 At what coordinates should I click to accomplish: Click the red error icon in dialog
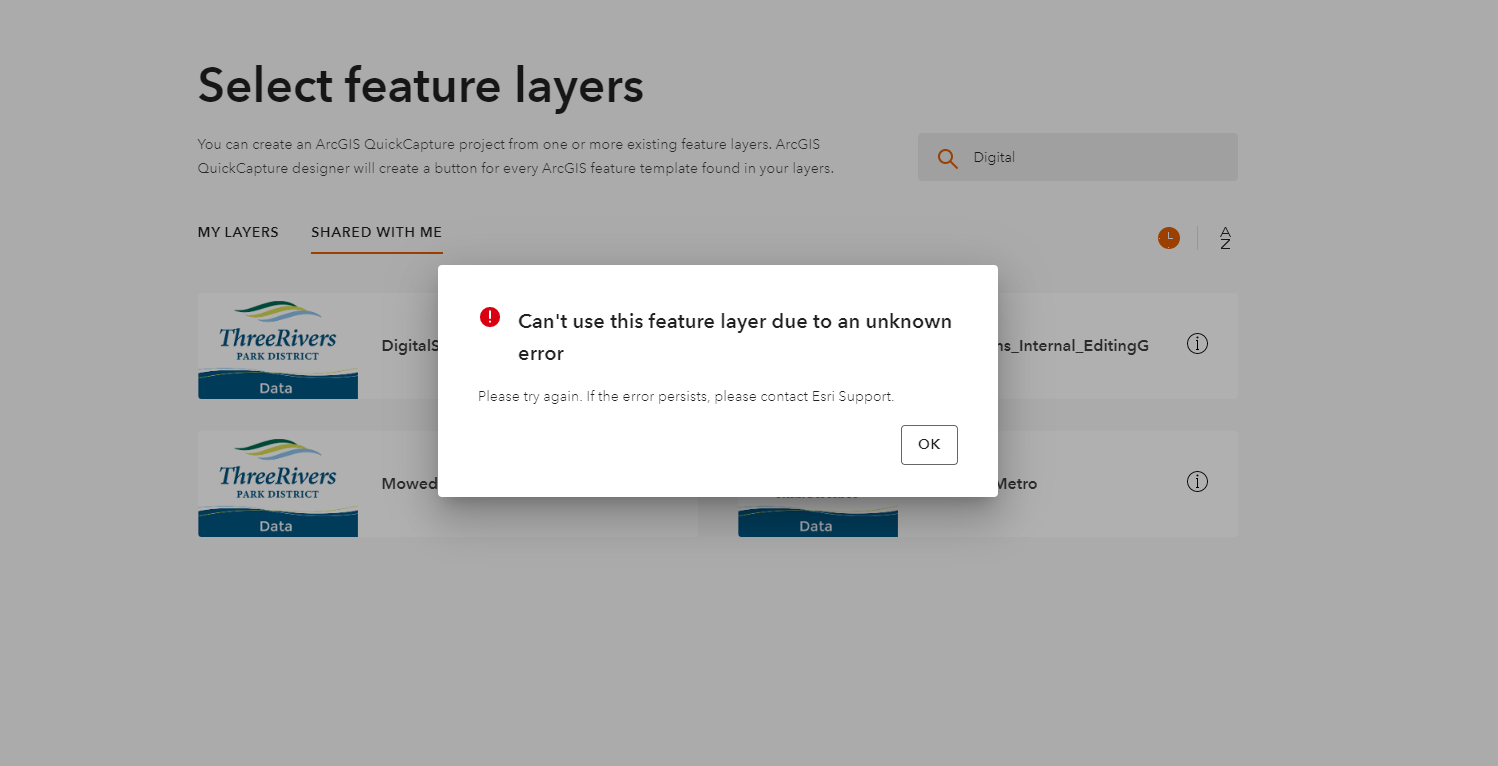(x=490, y=317)
